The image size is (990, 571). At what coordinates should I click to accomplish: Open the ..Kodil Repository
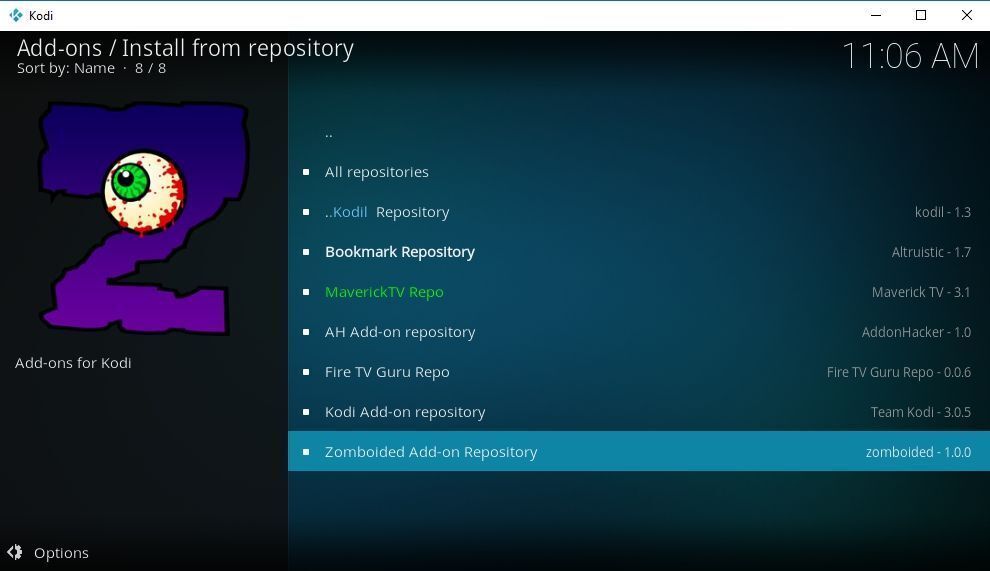tap(638, 212)
